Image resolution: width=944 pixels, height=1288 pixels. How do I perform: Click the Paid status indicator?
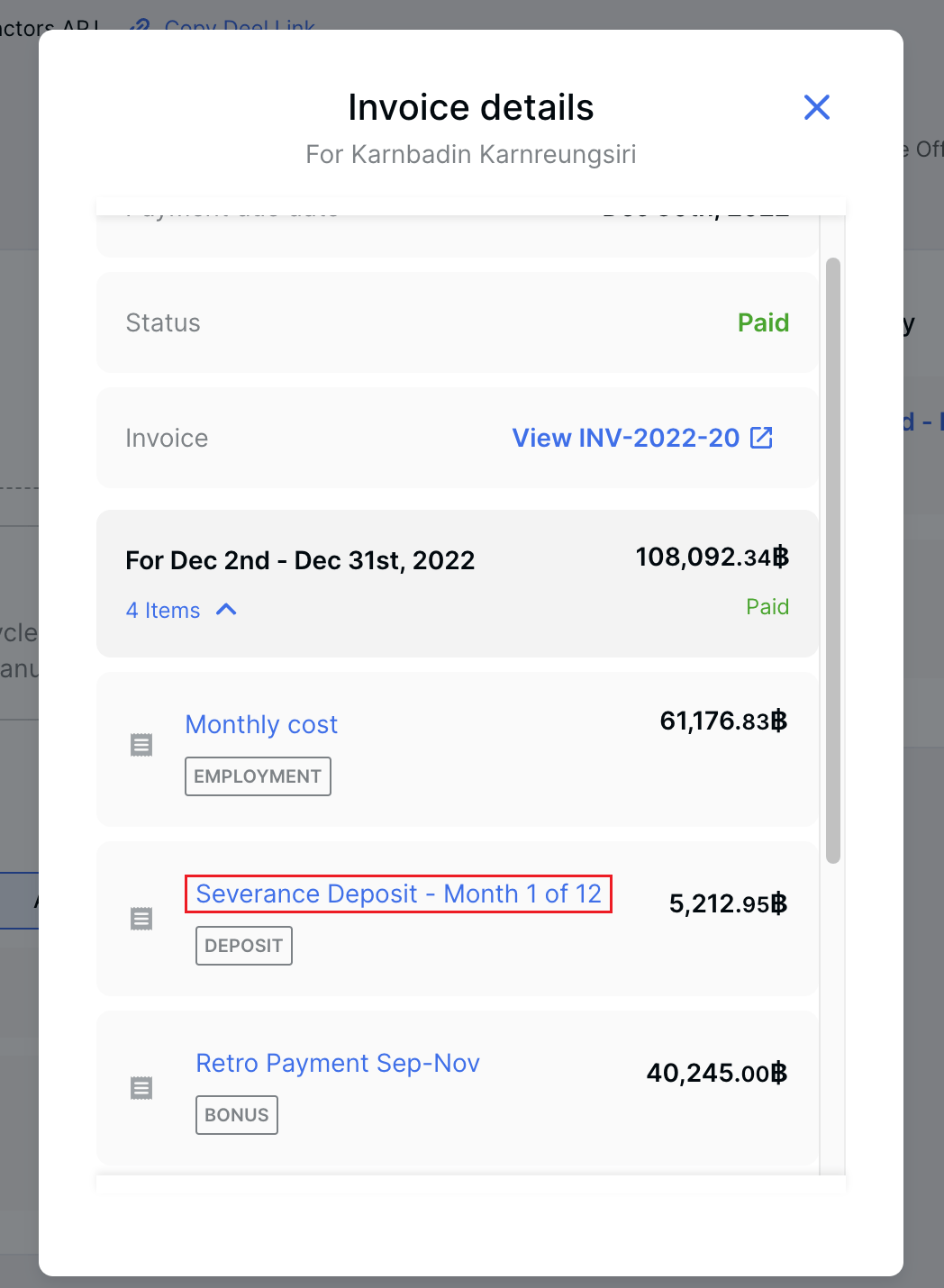(x=762, y=322)
